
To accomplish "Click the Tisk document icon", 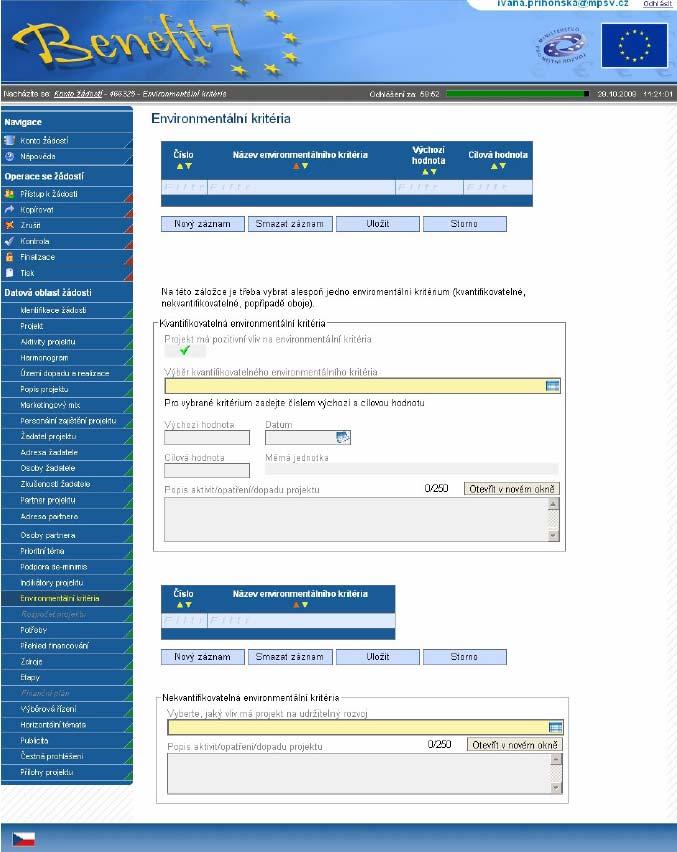I will (9, 273).
